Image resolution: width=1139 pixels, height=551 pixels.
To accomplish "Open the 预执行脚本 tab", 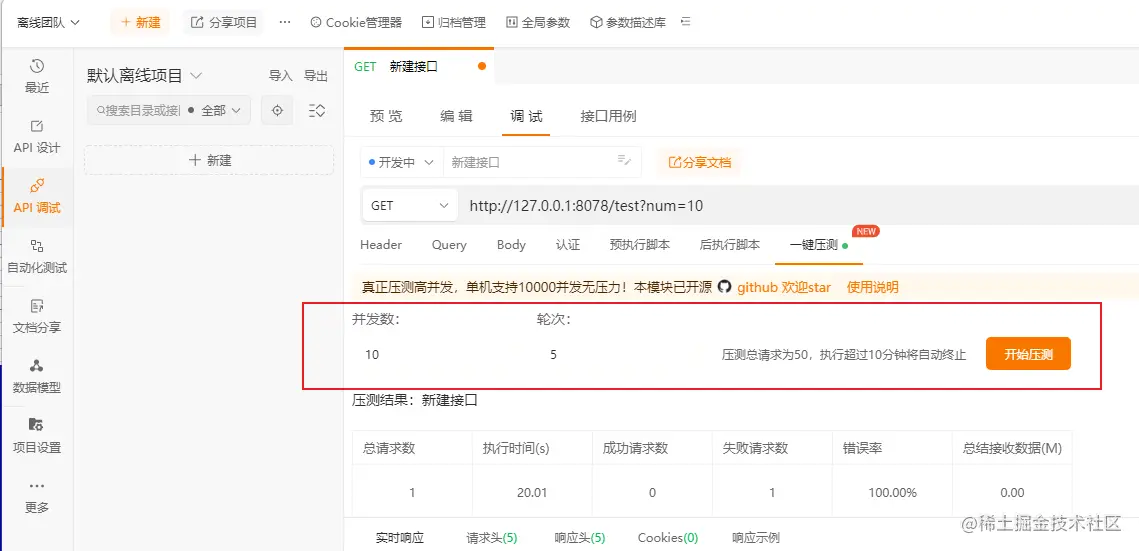I will pyautogui.click(x=640, y=245).
